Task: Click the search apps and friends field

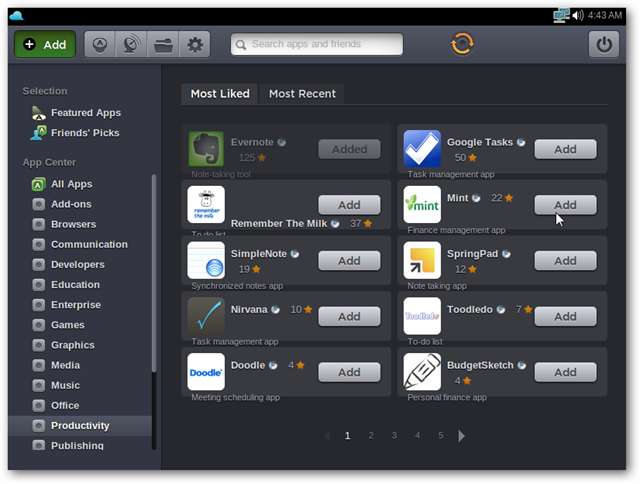Action: tap(317, 44)
